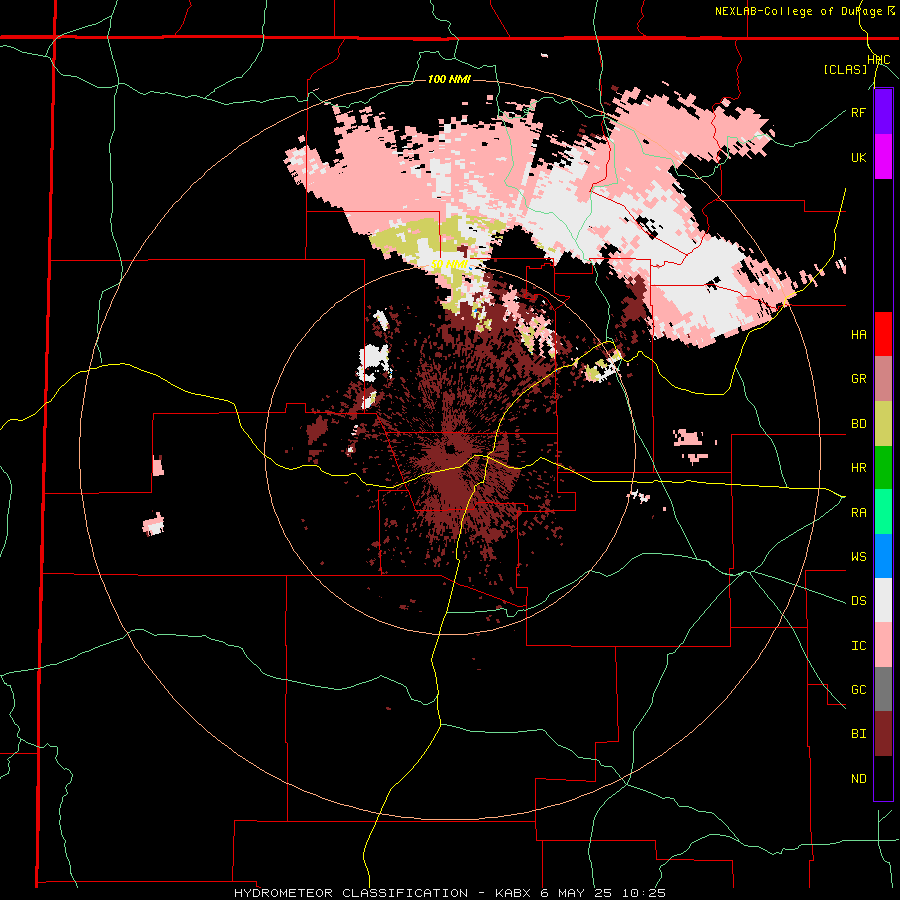The image size is (900, 900).
Task: Click the KABX station identifier
Action: tap(514, 893)
